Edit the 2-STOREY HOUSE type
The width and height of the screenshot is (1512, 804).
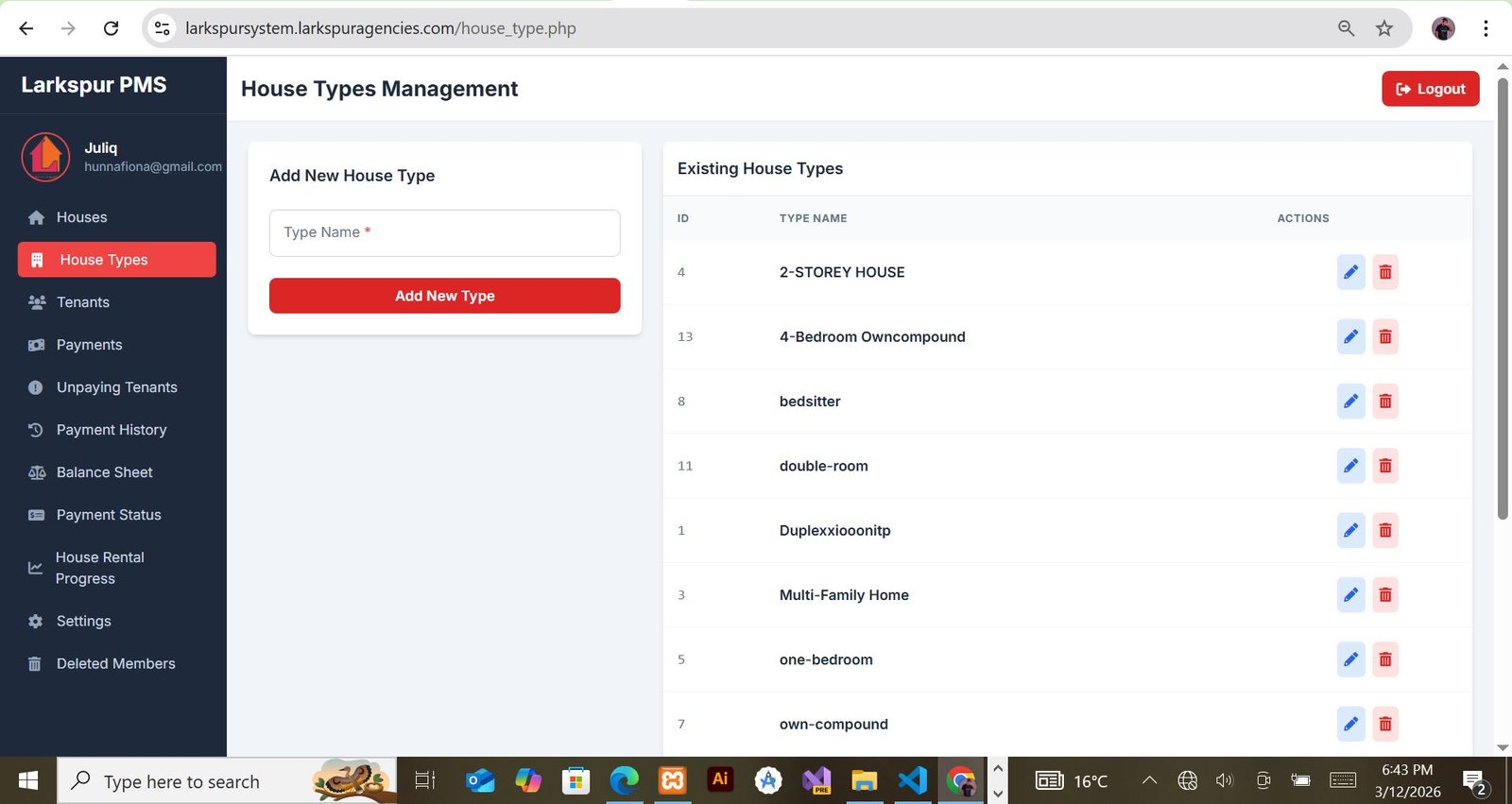[x=1350, y=272]
